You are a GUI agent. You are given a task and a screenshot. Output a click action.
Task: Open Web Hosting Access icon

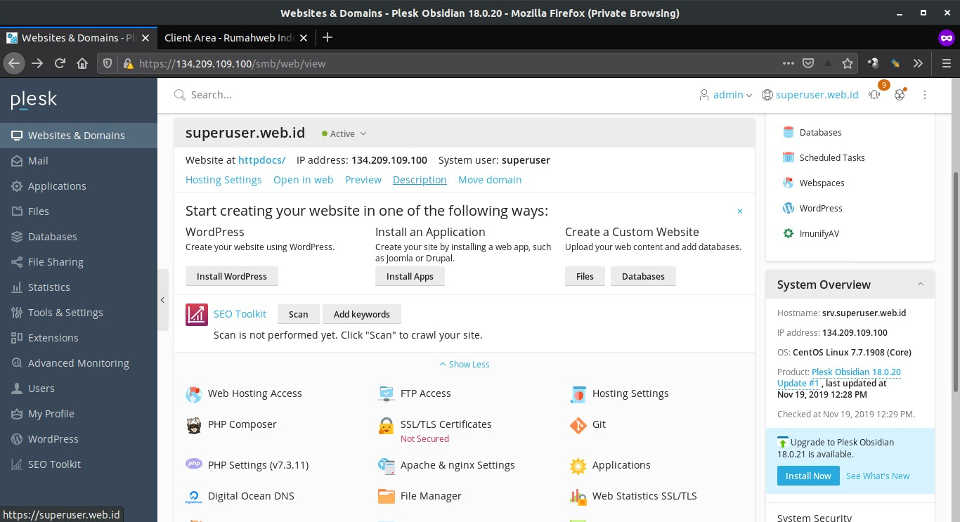[x=193, y=394]
